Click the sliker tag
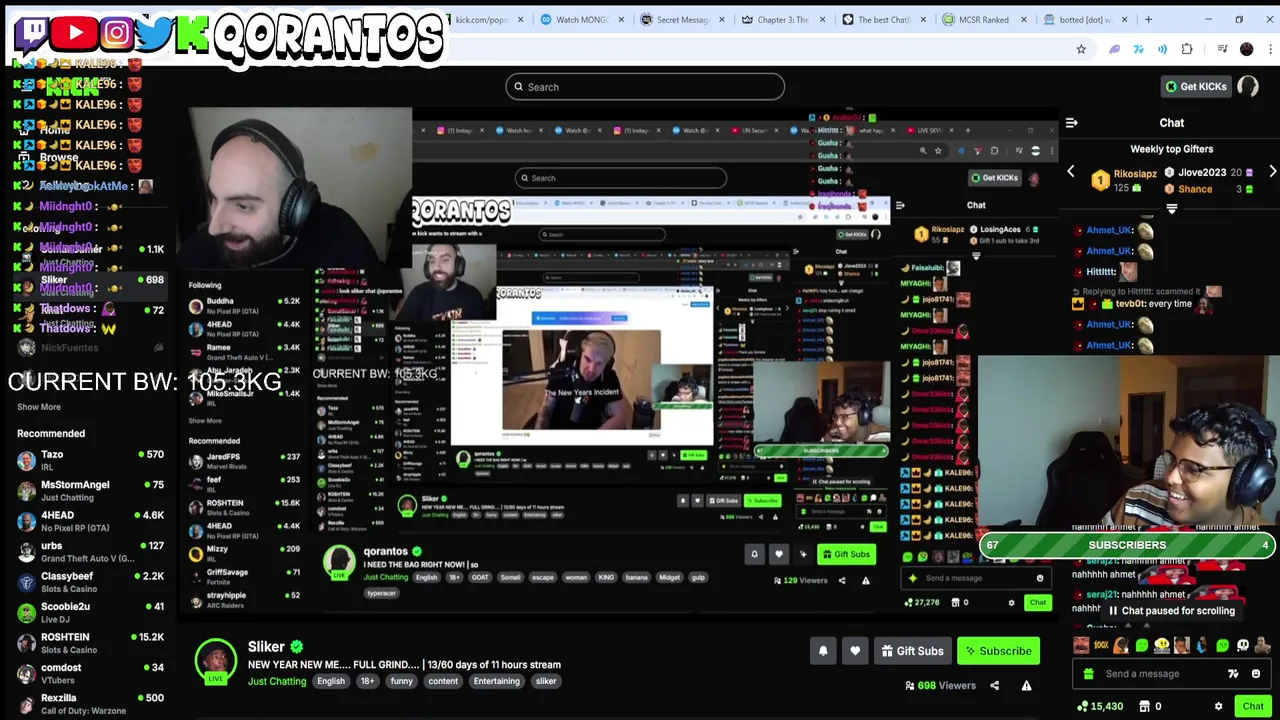1280x720 pixels. click(546, 682)
